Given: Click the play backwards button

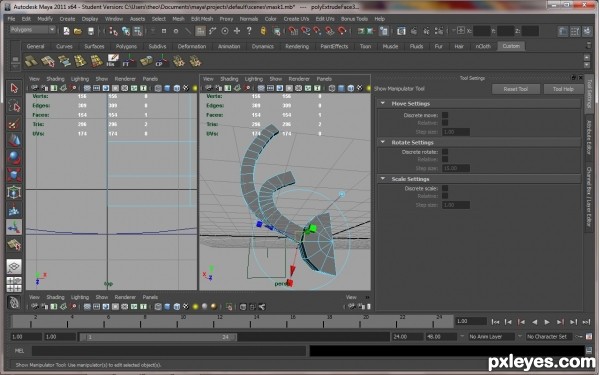Looking at the screenshot, I should (x=535, y=322).
